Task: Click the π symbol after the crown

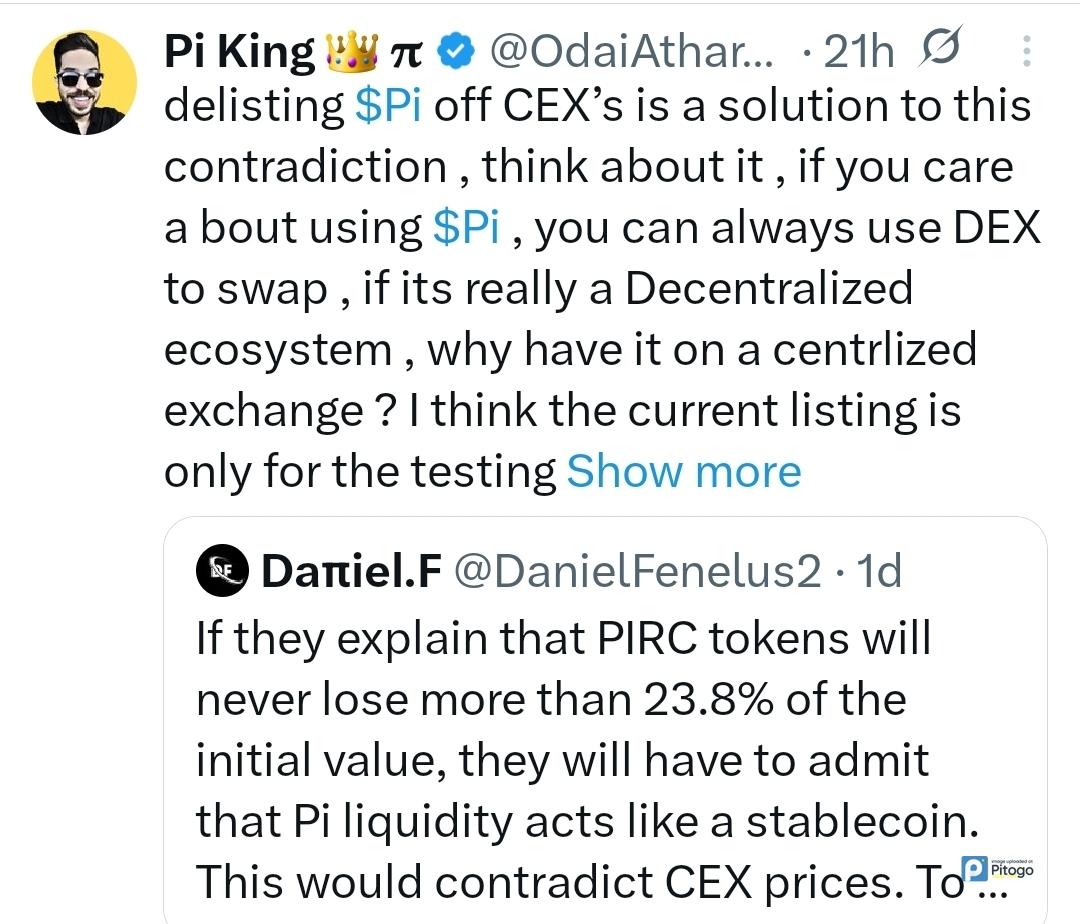Action: click(404, 52)
